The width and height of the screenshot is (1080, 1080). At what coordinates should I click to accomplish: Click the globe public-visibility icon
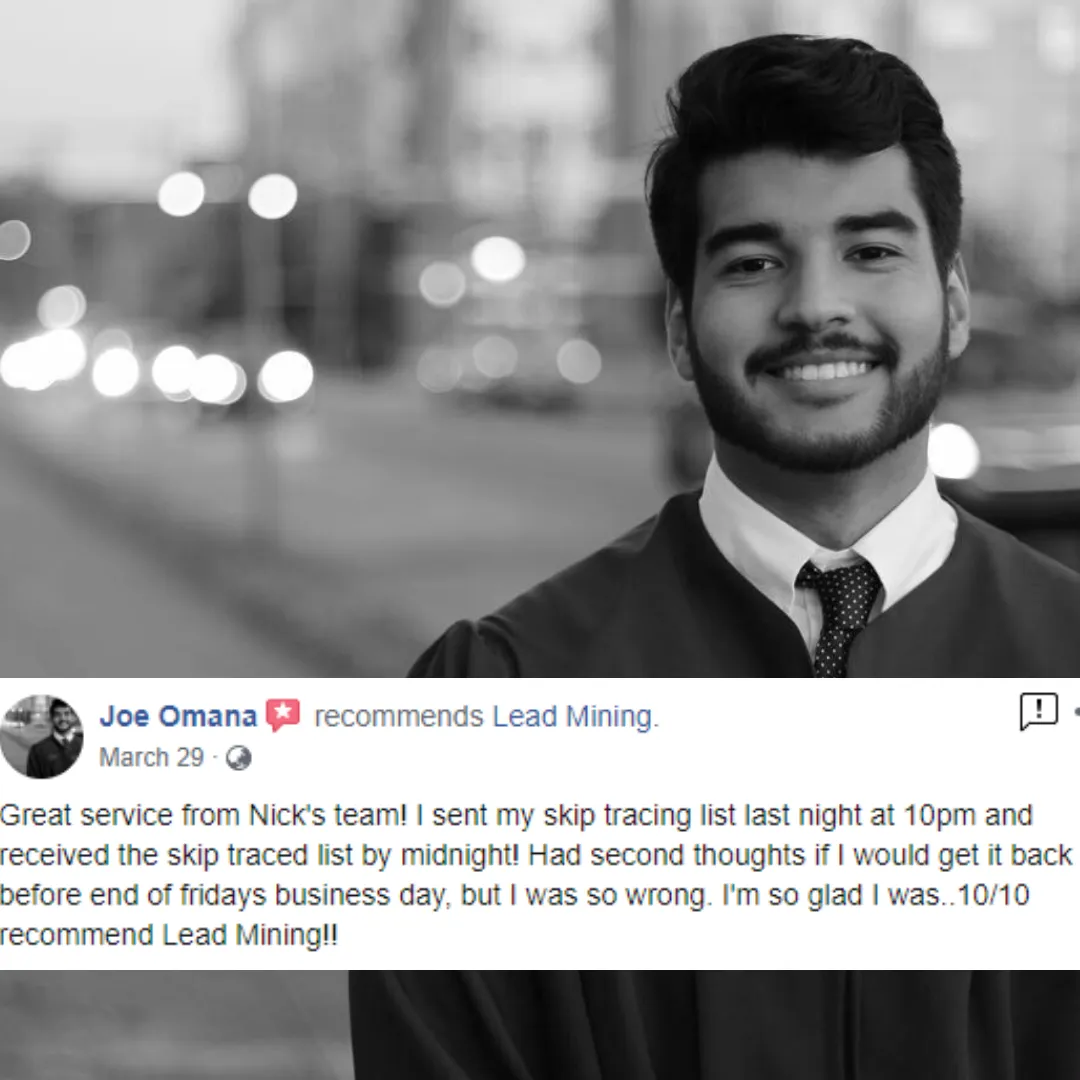238,758
